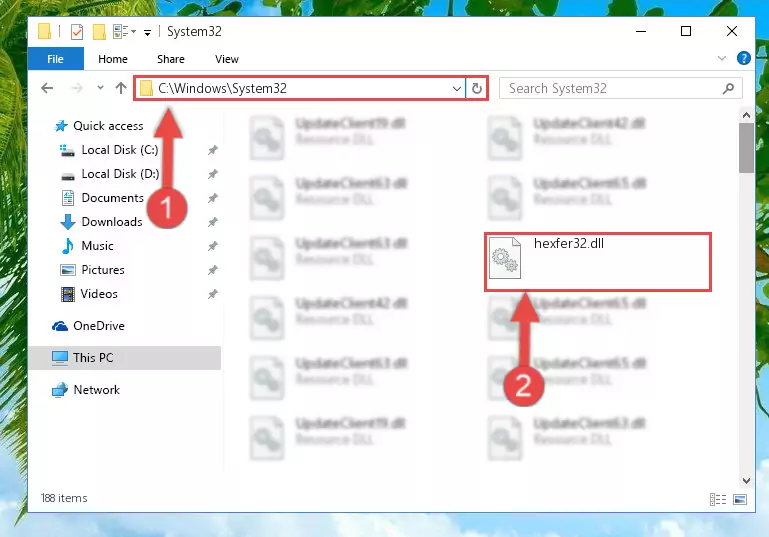Select the hexfer32.dll file name

pos(569,244)
